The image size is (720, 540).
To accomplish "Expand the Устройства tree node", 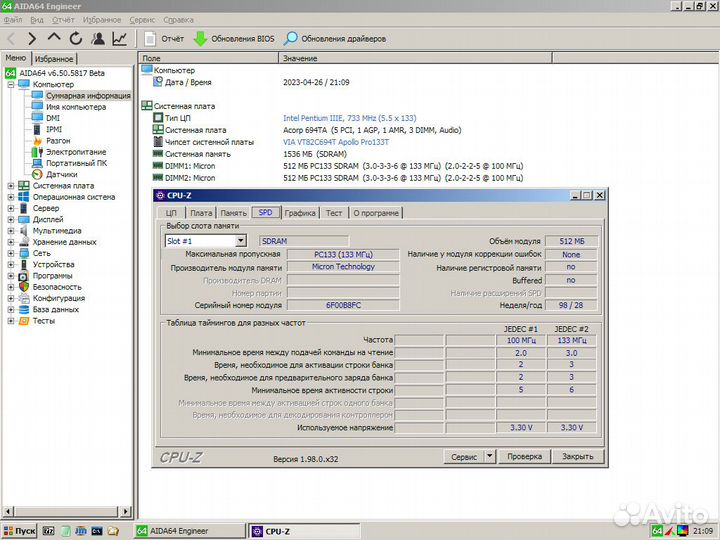I will tap(11, 264).
